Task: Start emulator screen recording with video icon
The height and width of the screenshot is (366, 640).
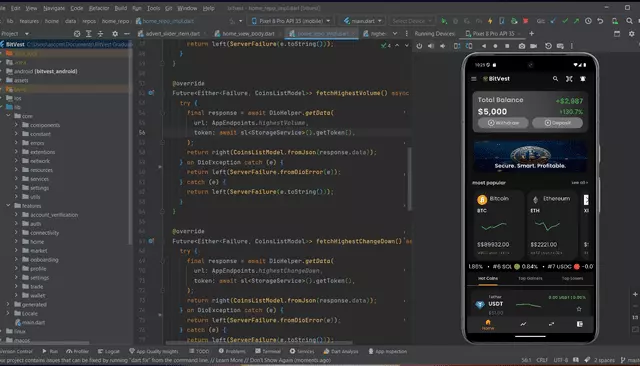Action: pyautogui.click(x=533, y=46)
